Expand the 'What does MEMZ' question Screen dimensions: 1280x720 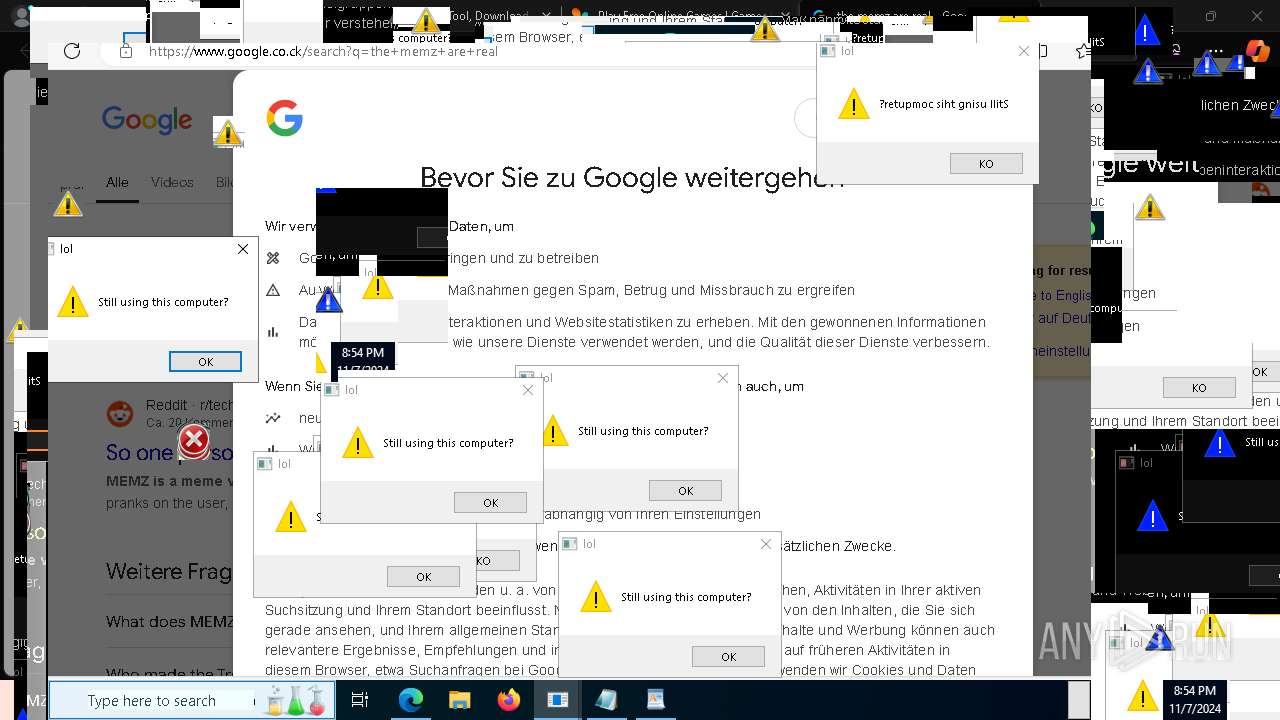(169, 622)
